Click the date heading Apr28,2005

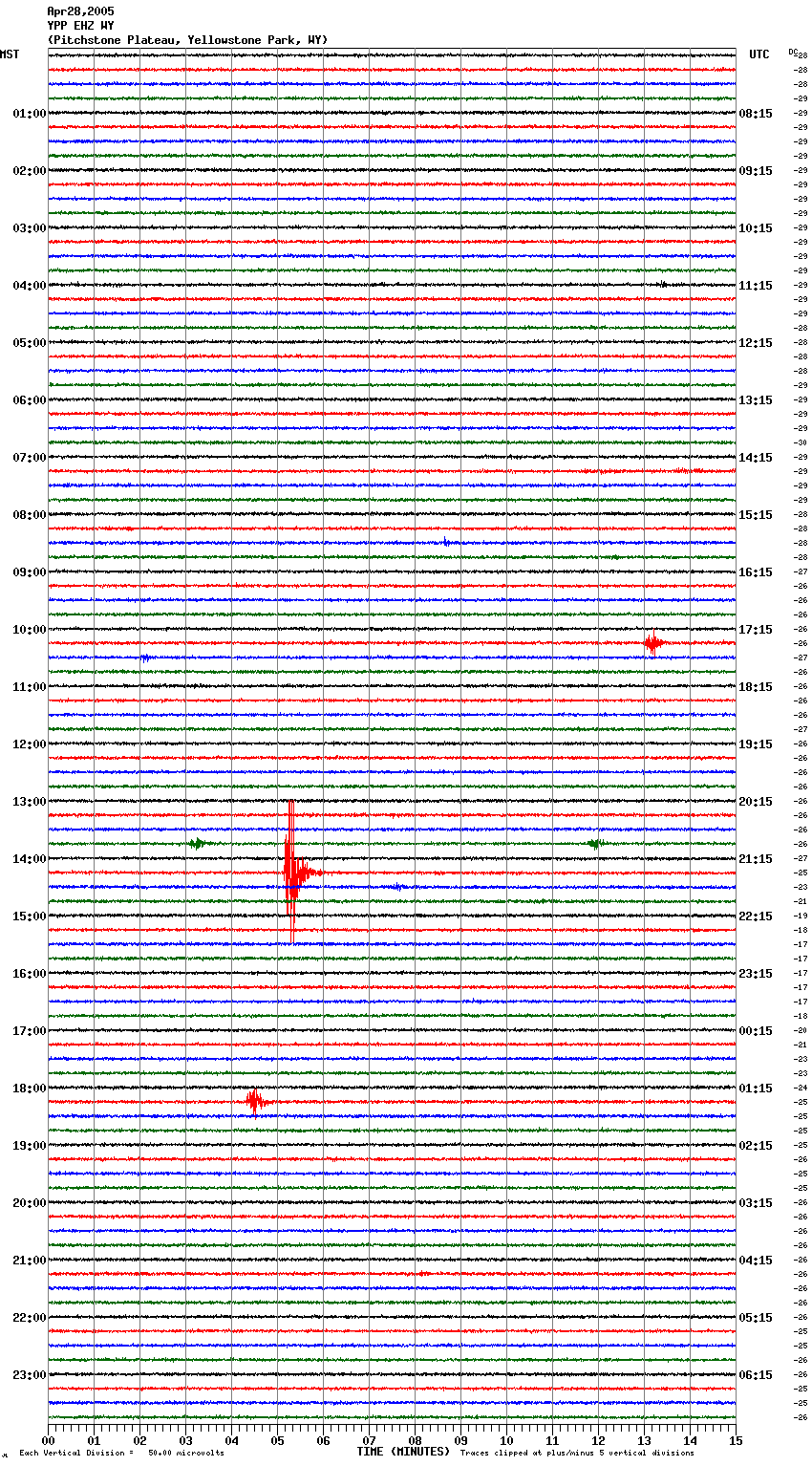[x=80, y=11]
